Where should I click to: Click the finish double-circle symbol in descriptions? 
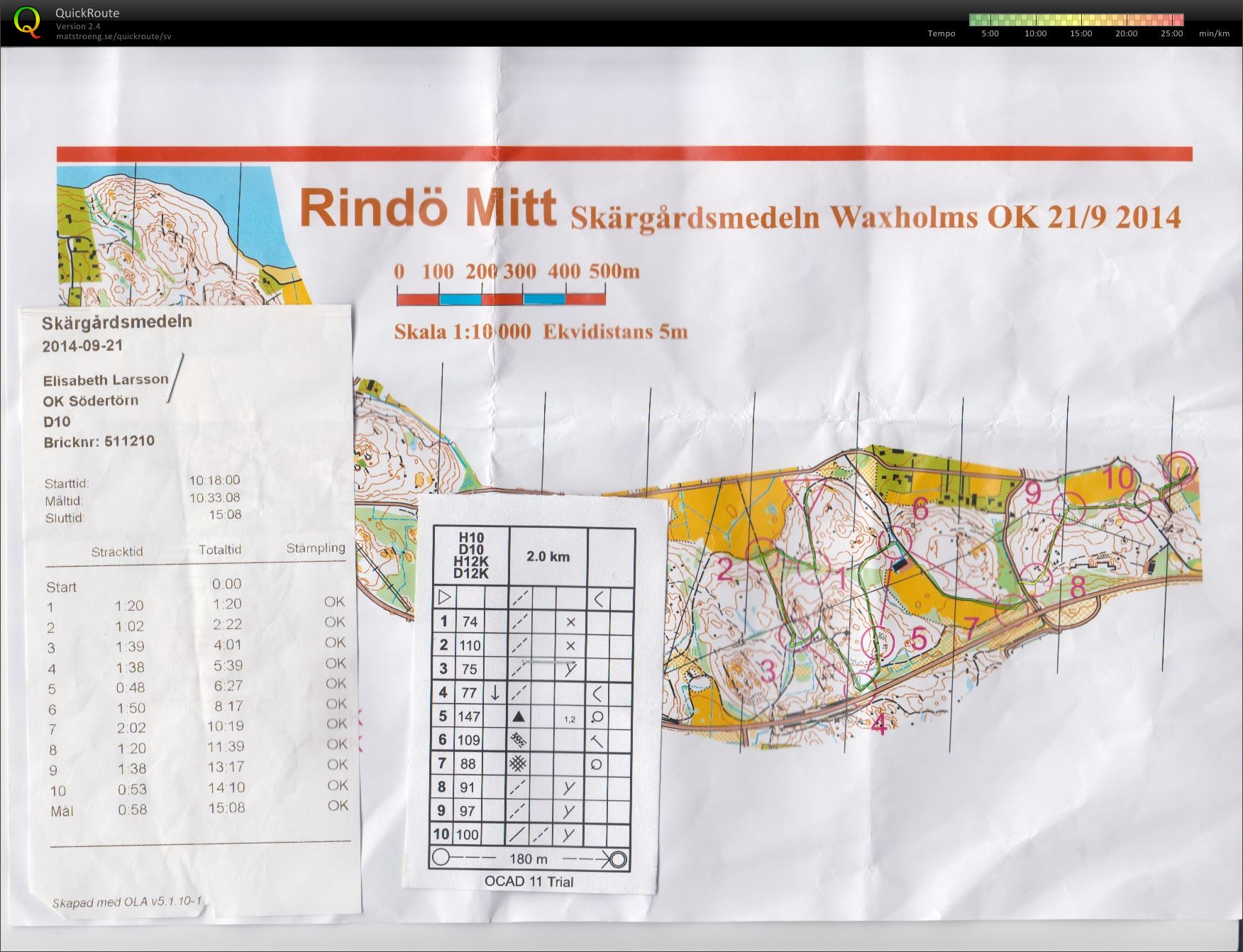[x=619, y=860]
